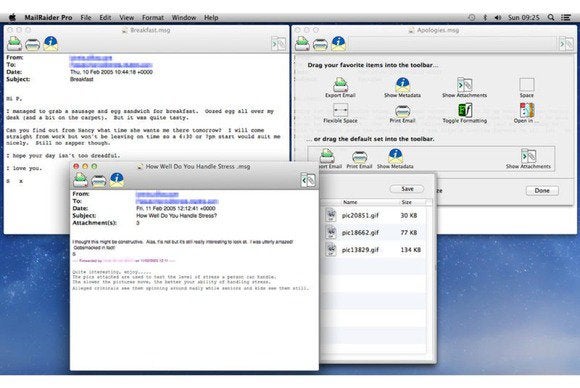
Task: Click Show Attachments in the default toolbar set
Action: coord(528,159)
